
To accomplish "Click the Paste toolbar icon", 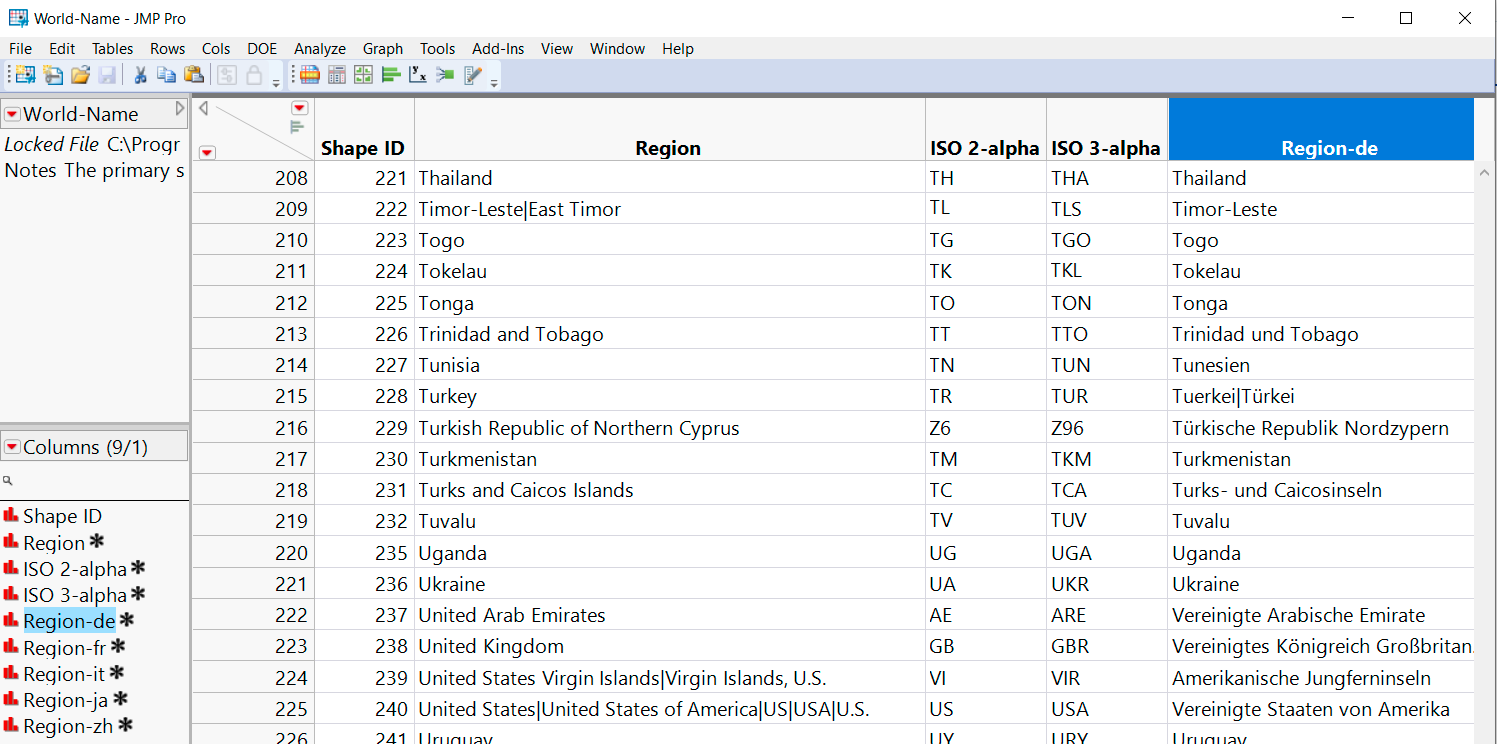I will pyautogui.click(x=194, y=74).
